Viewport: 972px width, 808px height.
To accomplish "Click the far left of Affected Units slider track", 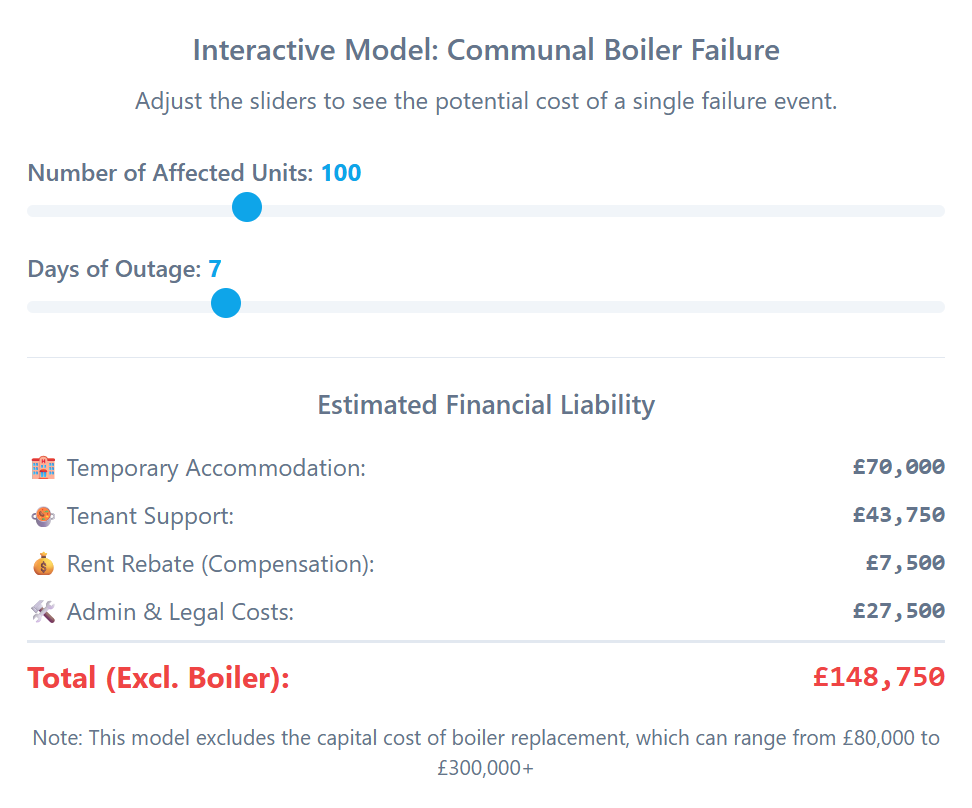I will tap(34, 211).
